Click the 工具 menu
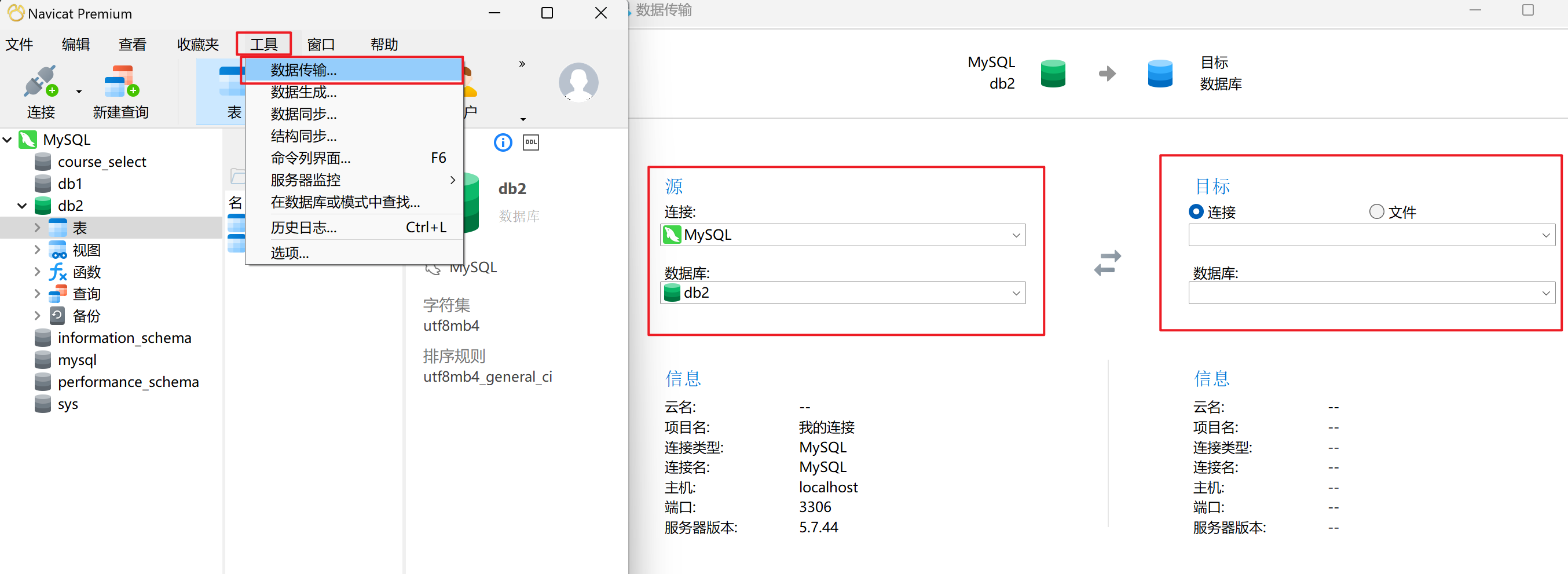 click(x=264, y=45)
